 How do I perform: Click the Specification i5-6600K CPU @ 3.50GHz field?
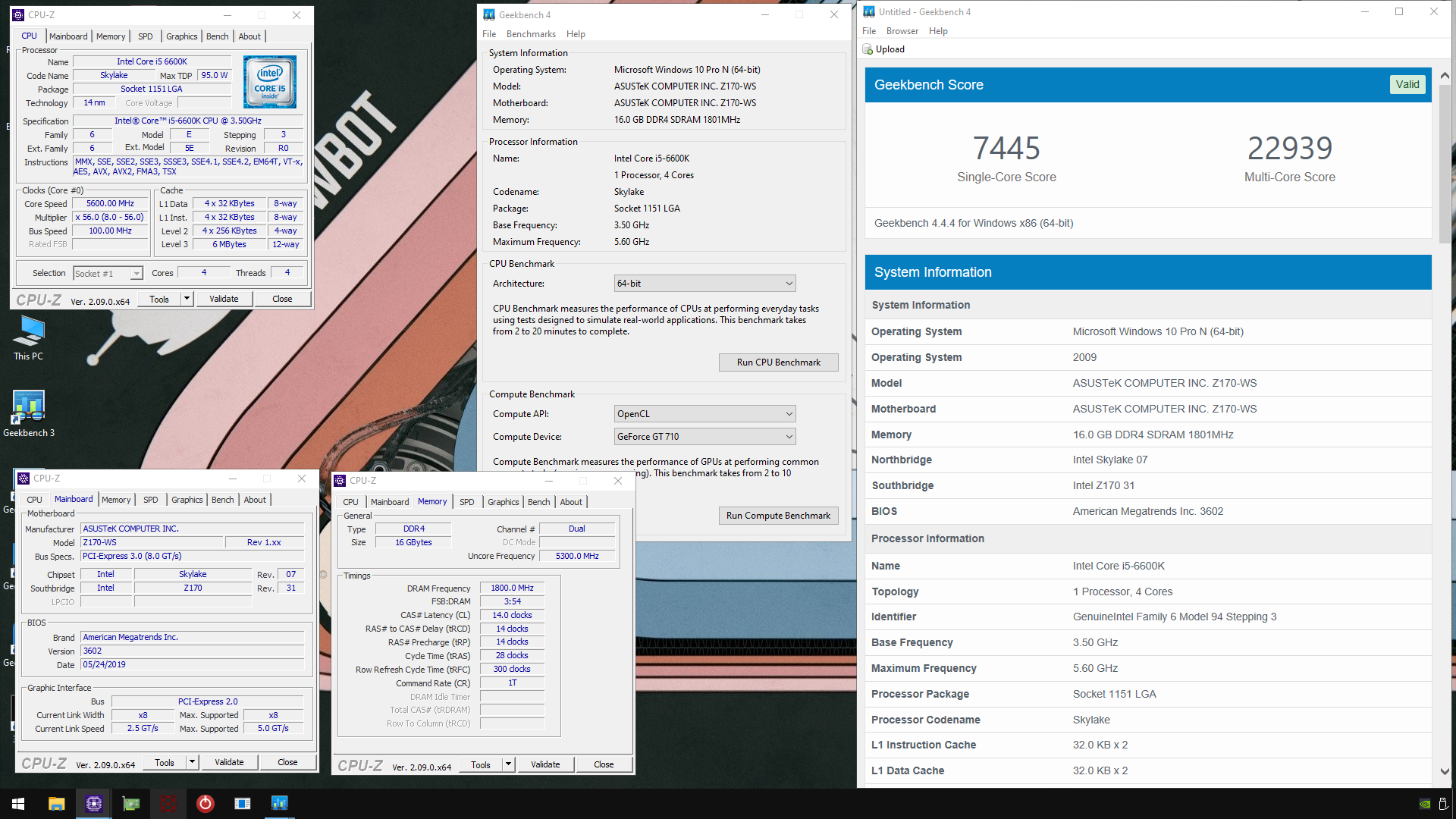[188, 121]
